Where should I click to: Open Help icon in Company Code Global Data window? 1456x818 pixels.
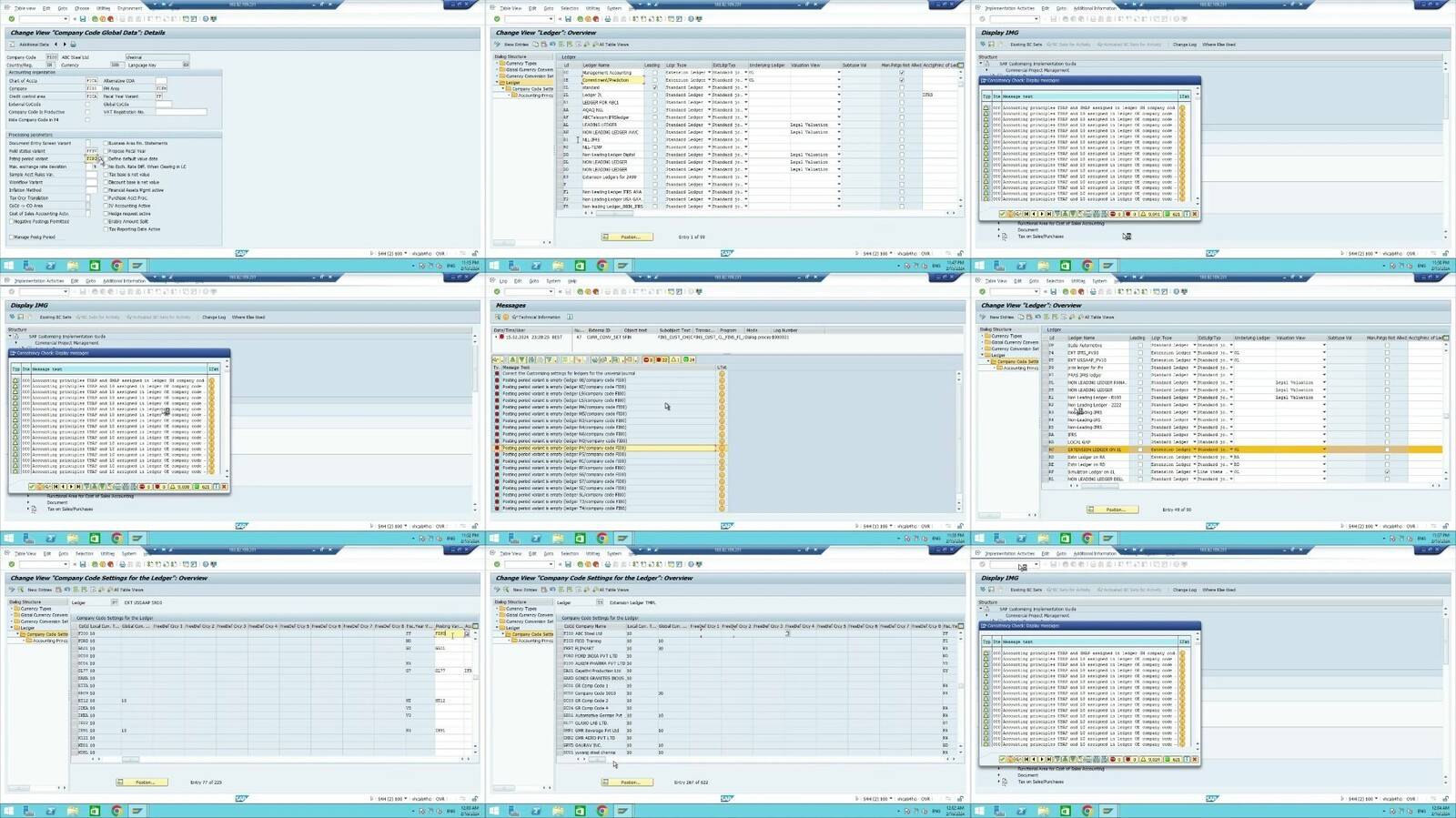click(x=205, y=18)
